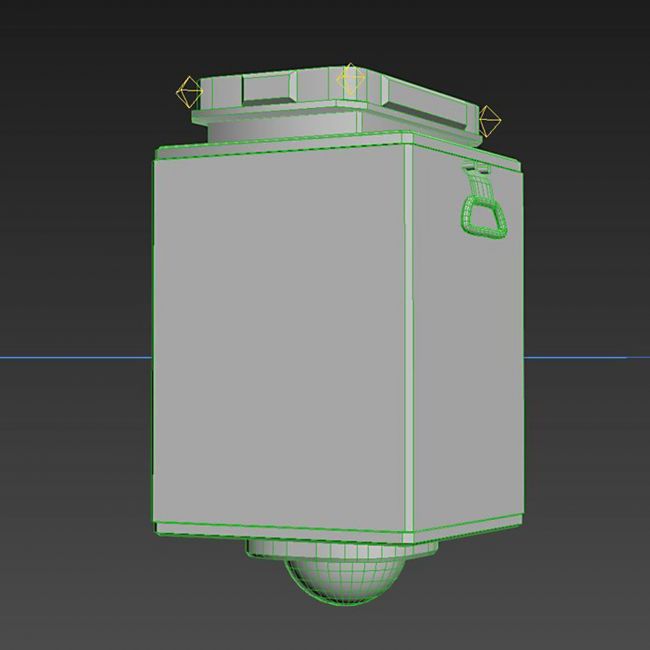Select the bottom rim band of the box
The height and width of the screenshot is (650, 650).
(x=280, y=528)
